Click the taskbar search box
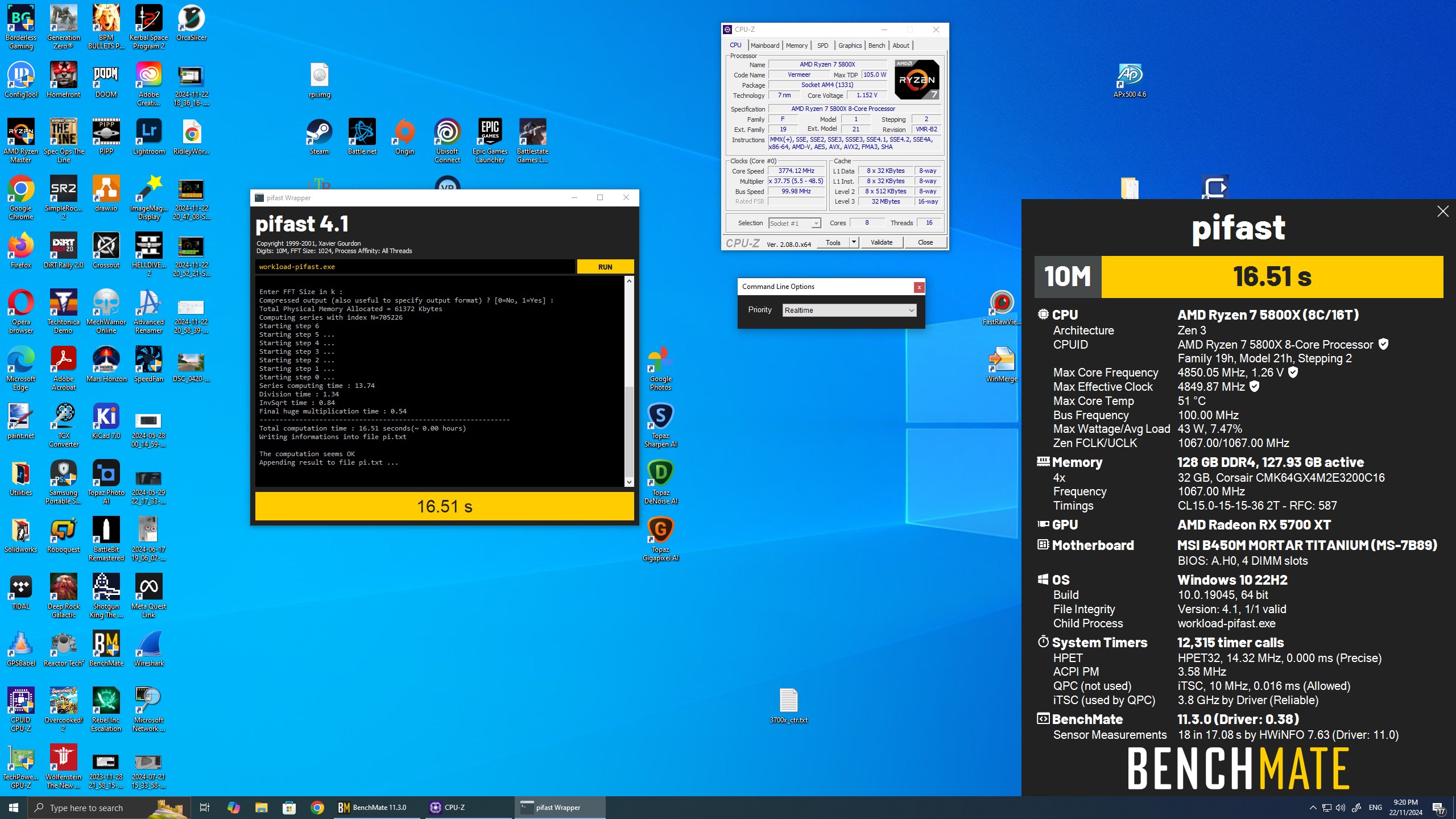Viewport: 1456px width, 819px height. (x=109, y=808)
